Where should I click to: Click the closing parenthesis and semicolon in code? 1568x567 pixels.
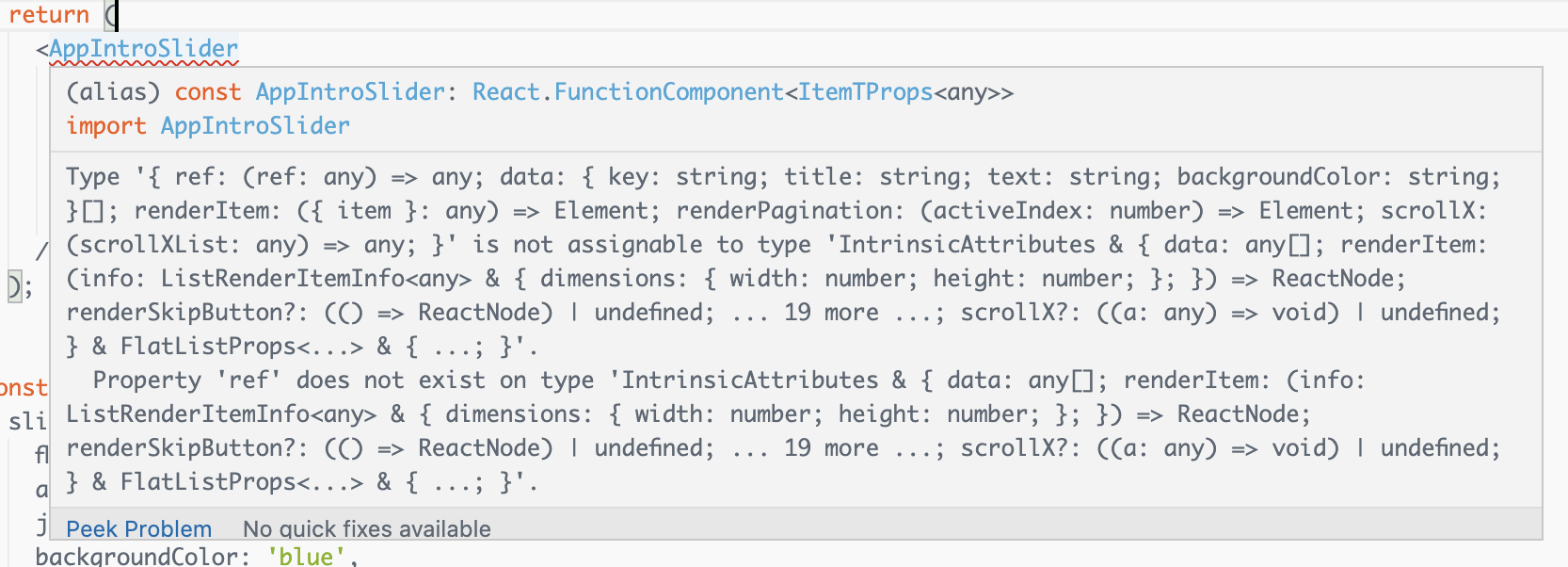(19, 286)
